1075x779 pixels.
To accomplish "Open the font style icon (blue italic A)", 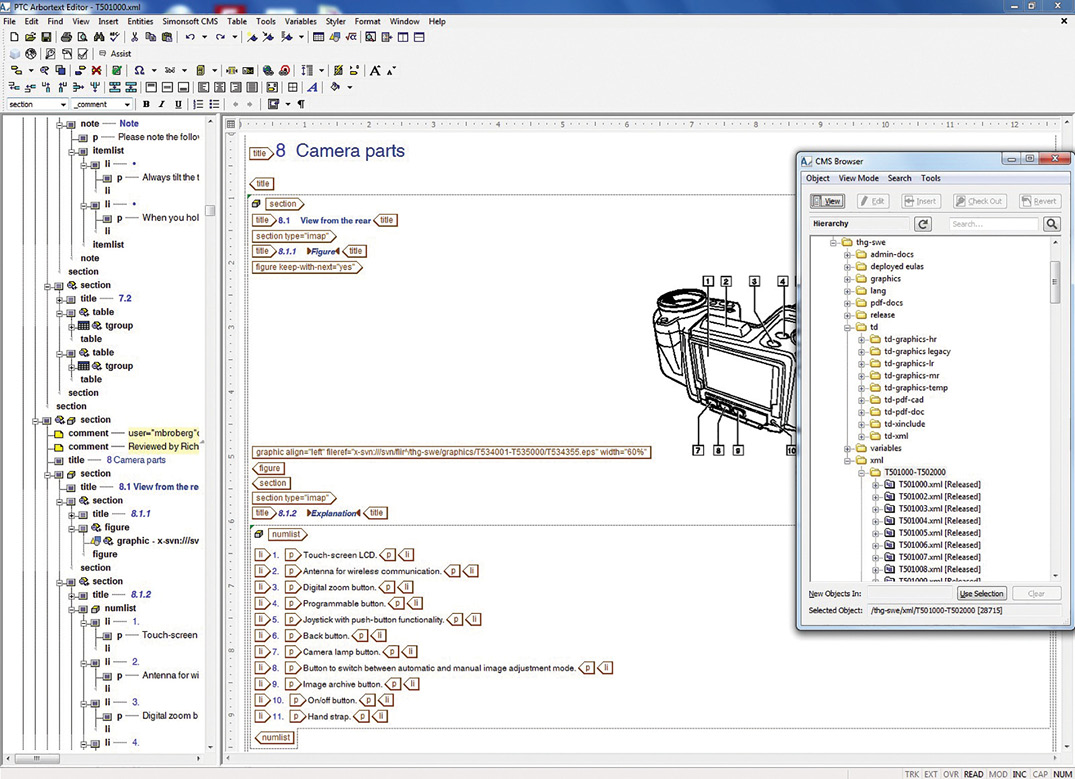I will click(312, 87).
